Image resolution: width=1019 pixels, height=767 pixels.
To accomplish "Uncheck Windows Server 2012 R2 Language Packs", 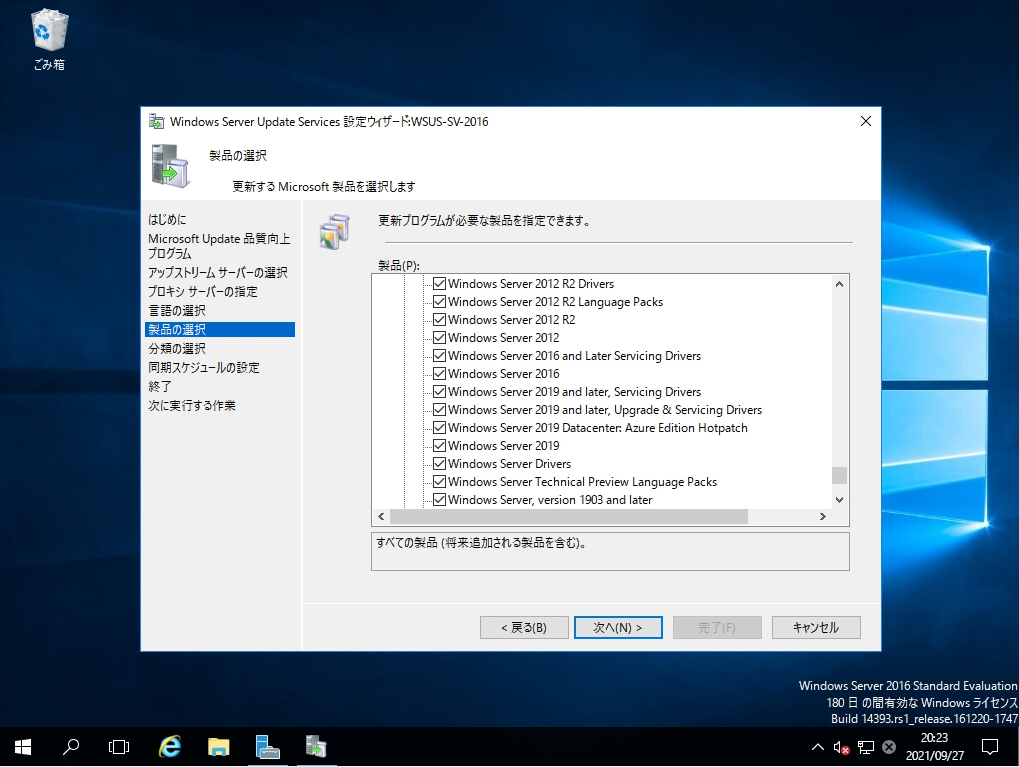I will tap(439, 302).
